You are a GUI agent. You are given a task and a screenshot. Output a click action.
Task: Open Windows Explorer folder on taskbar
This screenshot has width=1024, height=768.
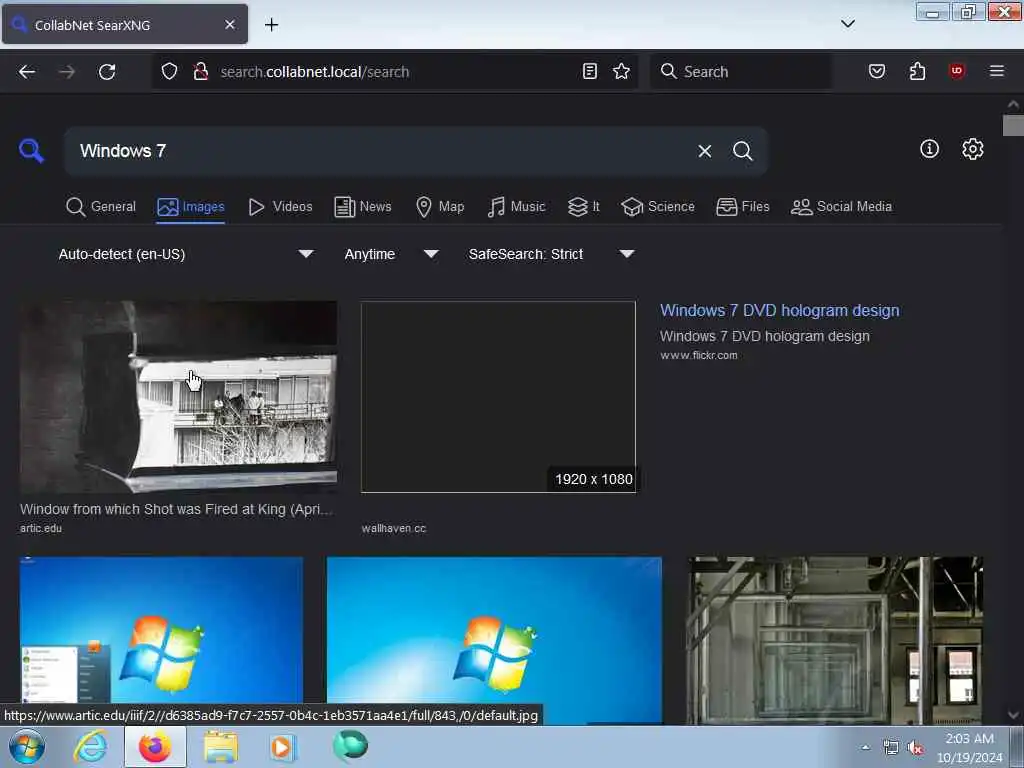221,747
